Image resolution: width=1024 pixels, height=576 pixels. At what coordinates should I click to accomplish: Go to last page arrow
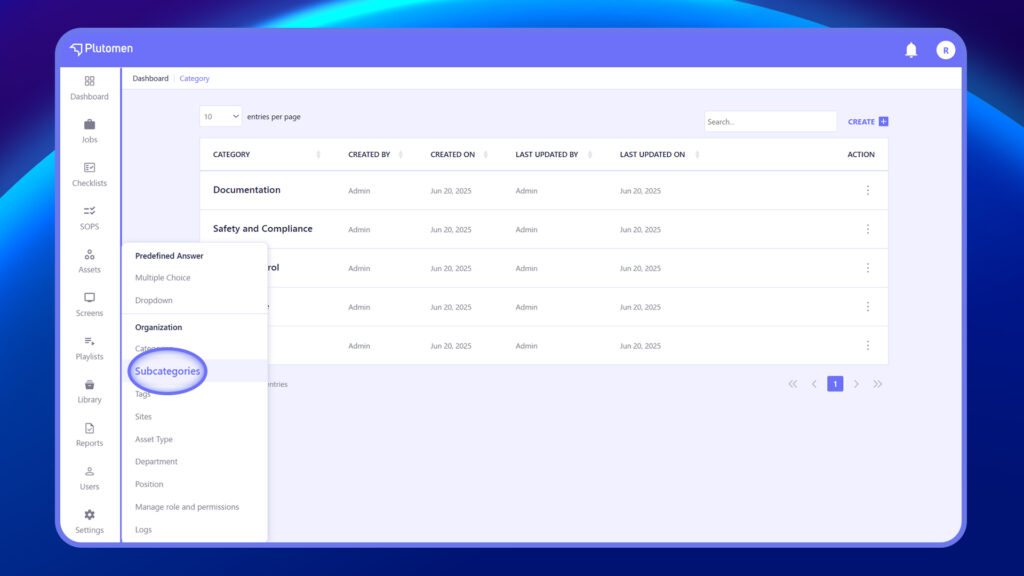[878, 384]
